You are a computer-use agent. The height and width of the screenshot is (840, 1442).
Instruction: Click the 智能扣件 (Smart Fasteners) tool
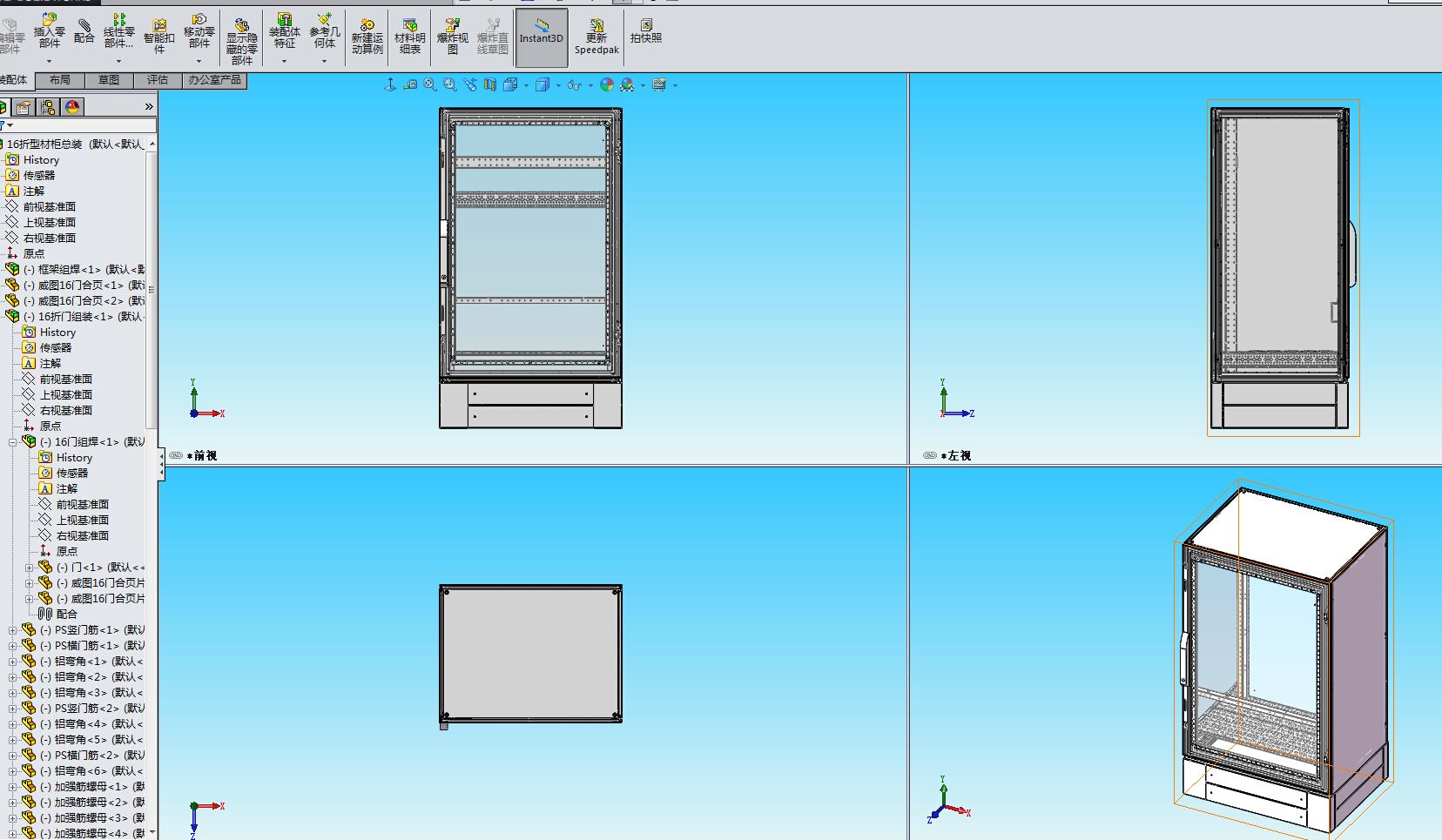pyautogui.click(x=159, y=37)
